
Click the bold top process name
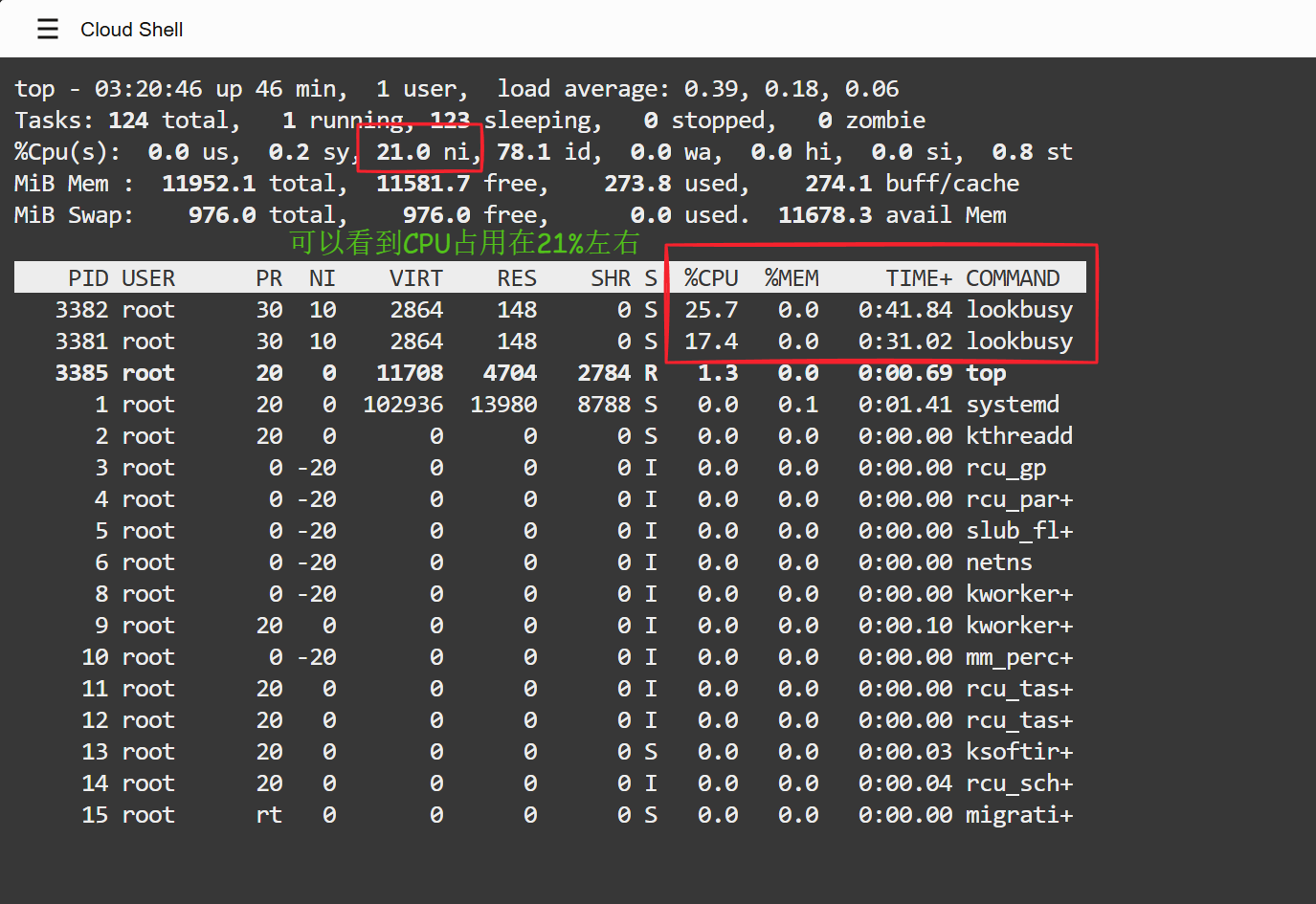tap(986, 373)
